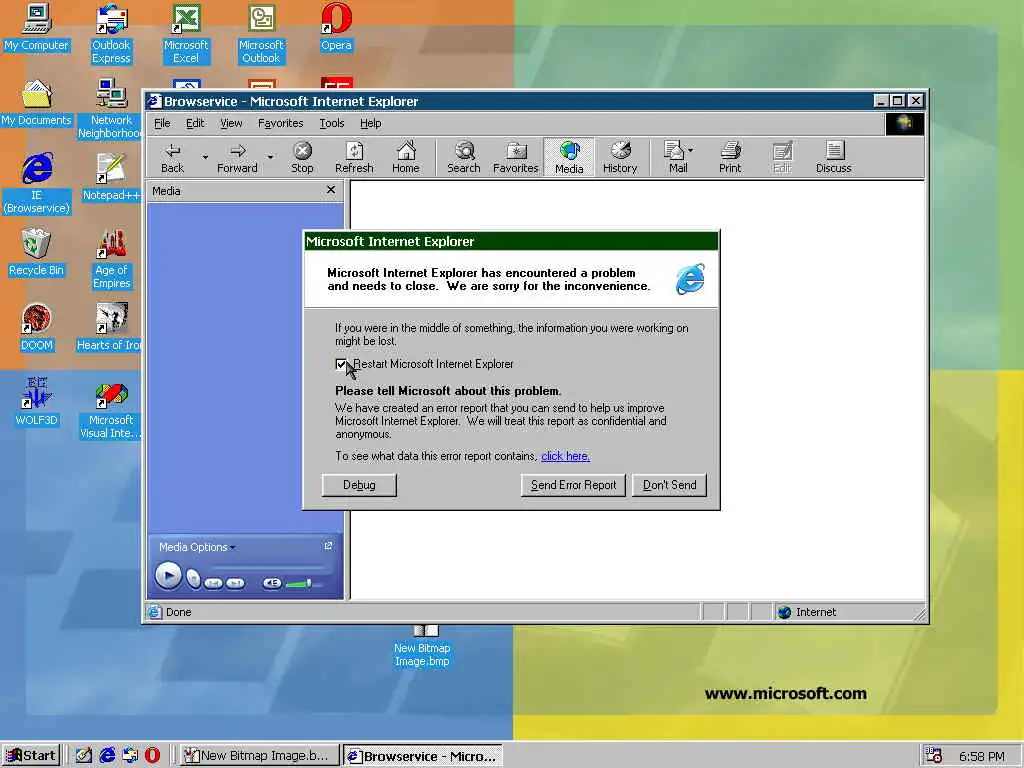Viewport: 1024px width, 768px height.
Task: Undock the media player panel
Action: pyautogui.click(x=328, y=546)
